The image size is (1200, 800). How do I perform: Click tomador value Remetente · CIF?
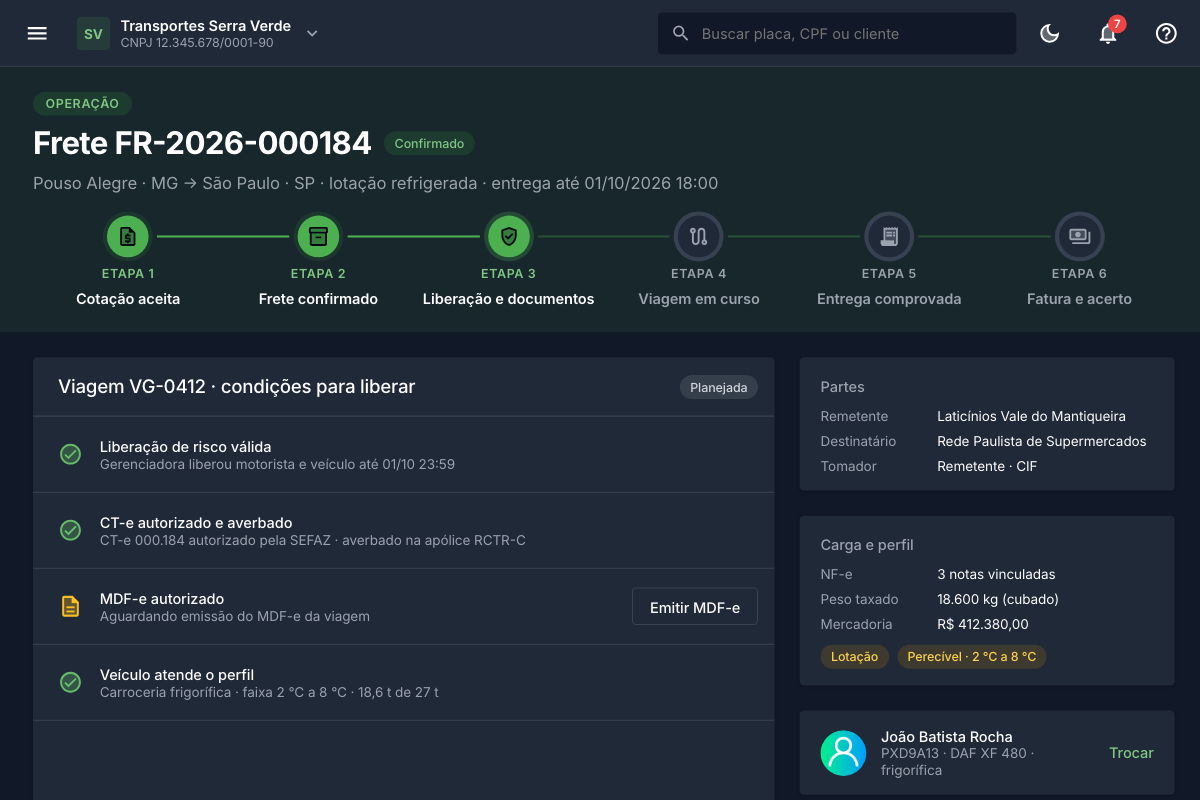coord(987,466)
